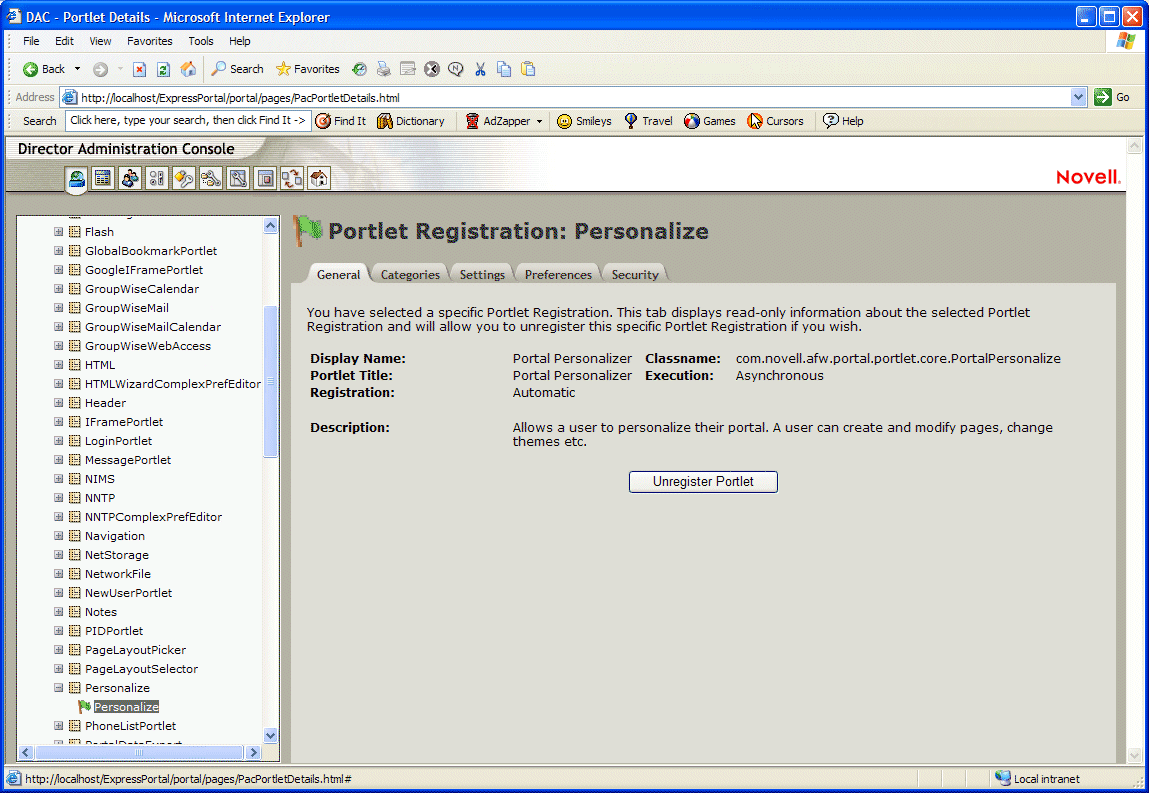1149x793 pixels.
Task: Click the Print icon in toolbar
Action: (383, 69)
